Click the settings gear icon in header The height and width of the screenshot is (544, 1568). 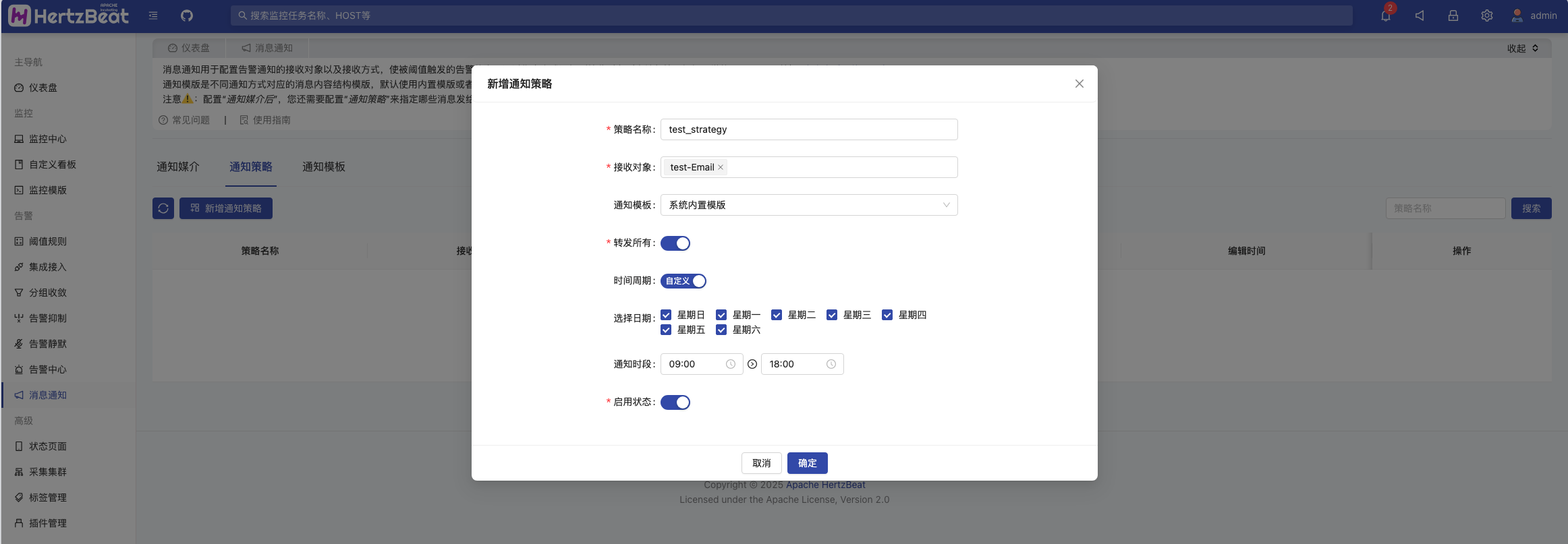tap(1487, 16)
